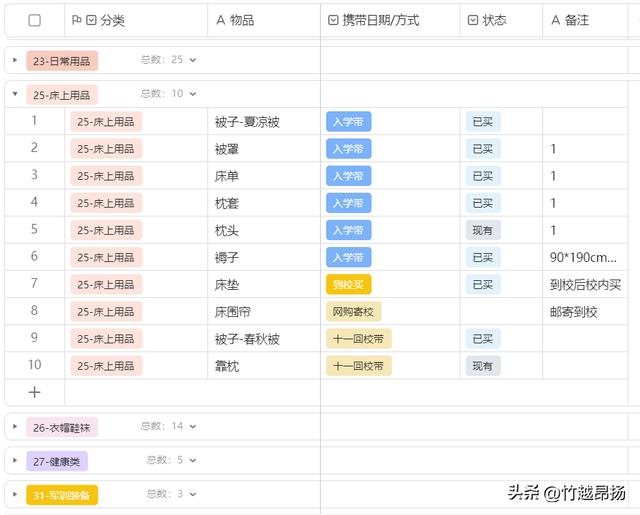This screenshot has height=515, width=640.
Task: Click the flag icon beside 分类 header
Action: click(76, 20)
